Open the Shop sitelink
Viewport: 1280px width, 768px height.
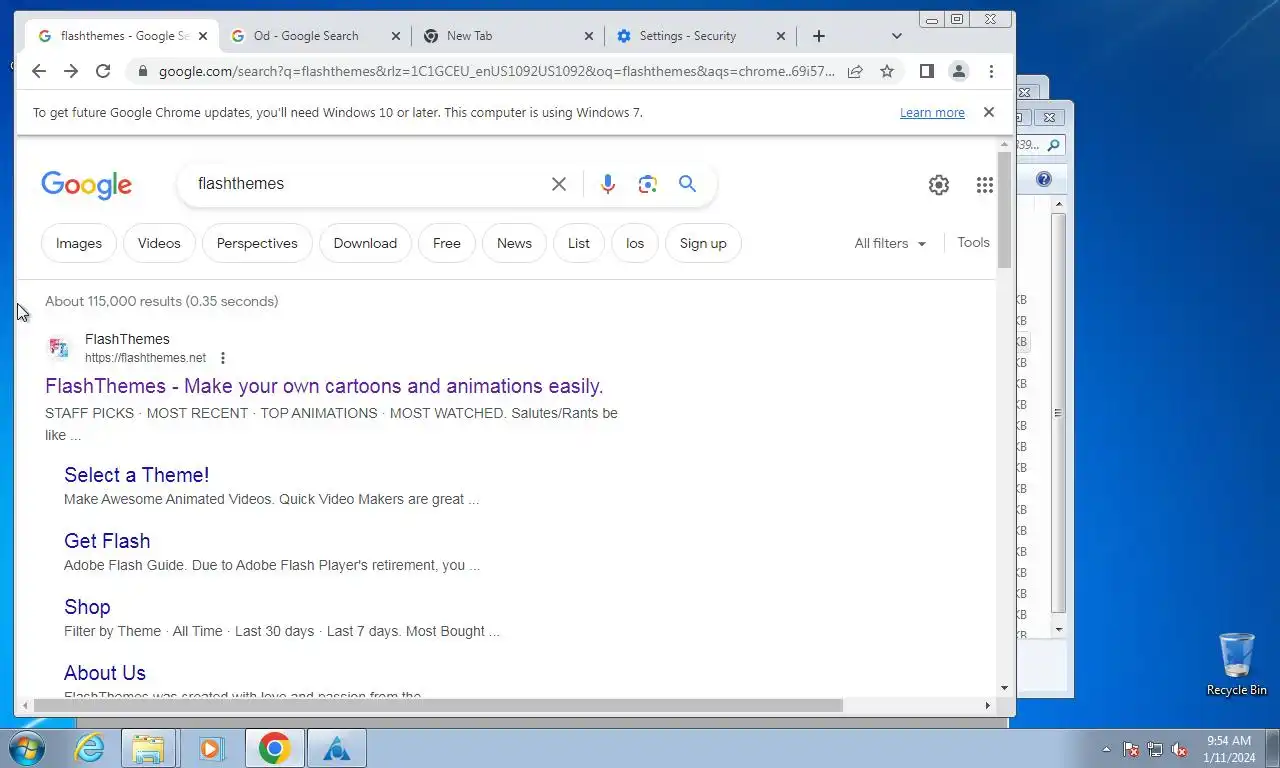pos(87,607)
